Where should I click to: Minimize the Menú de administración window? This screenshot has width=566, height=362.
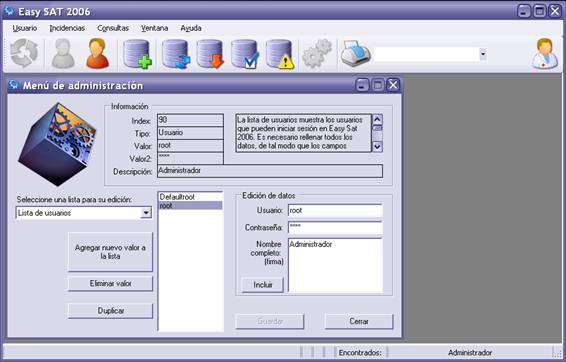(x=362, y=85)
